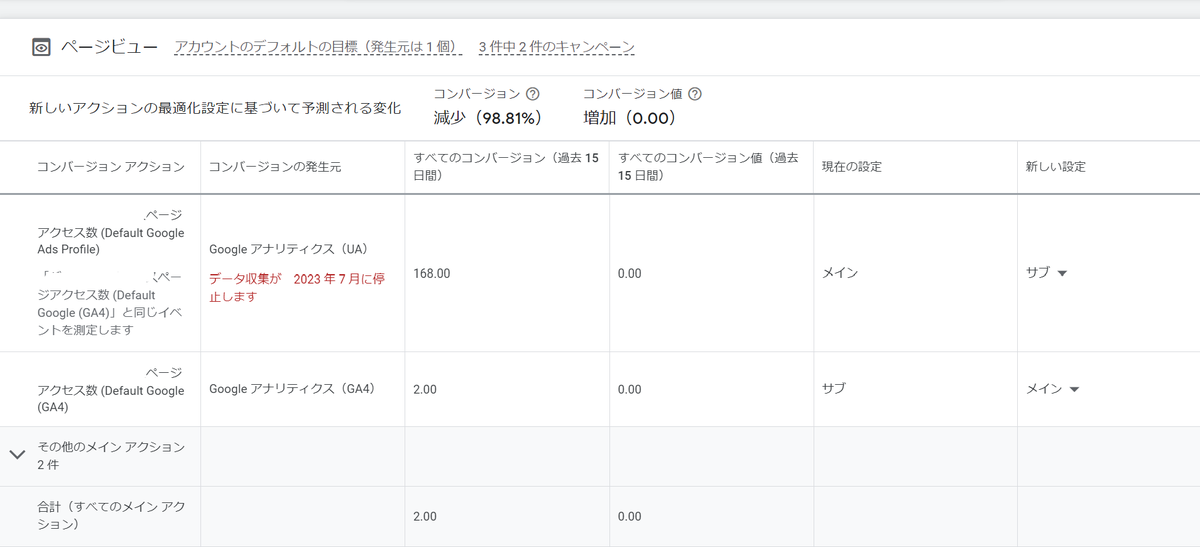Click すべてのコンバージョン値 column header
This screenshot has width=1200, height=547.
(708, 167)
